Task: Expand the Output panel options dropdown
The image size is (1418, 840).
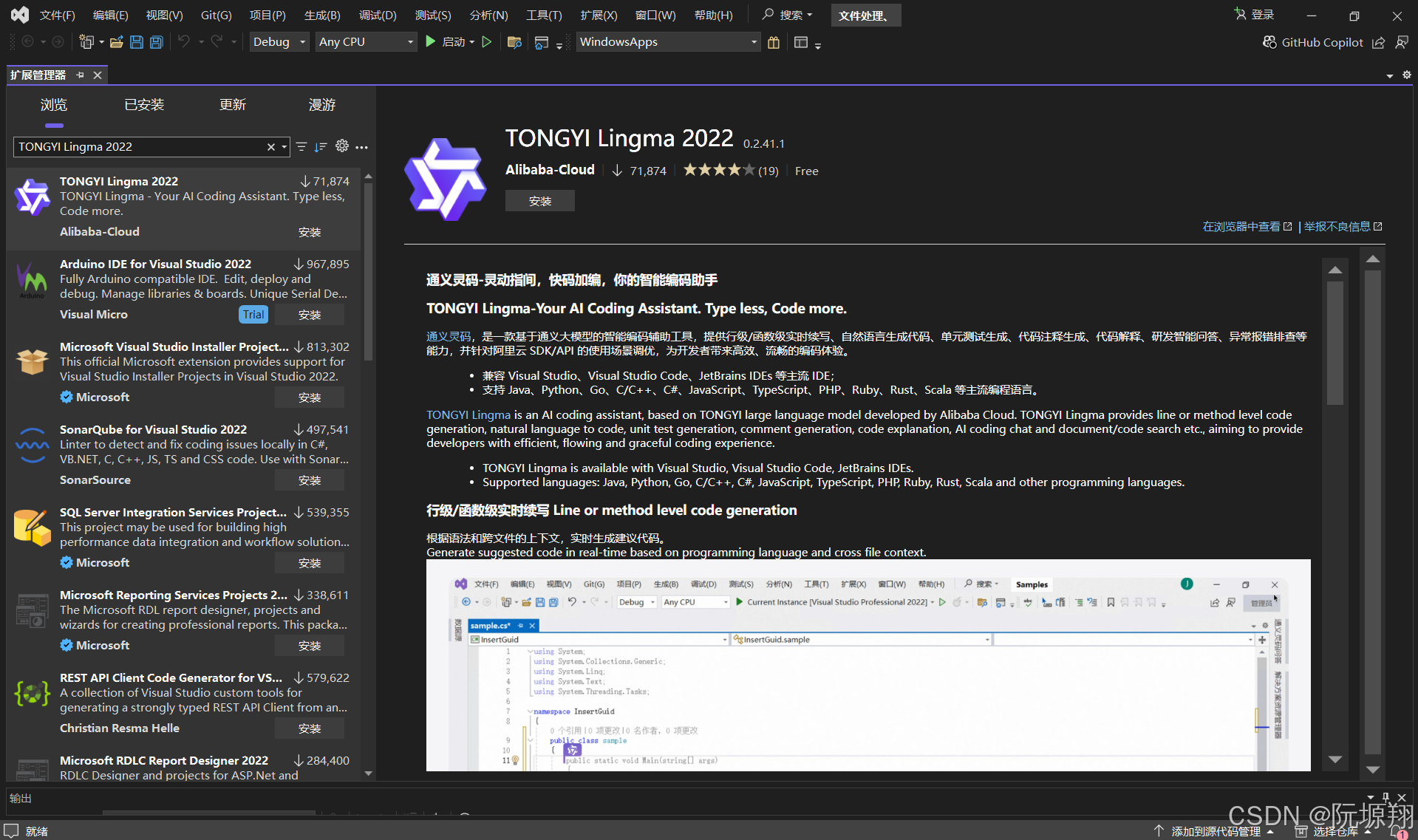Action: pos(1371,797)
